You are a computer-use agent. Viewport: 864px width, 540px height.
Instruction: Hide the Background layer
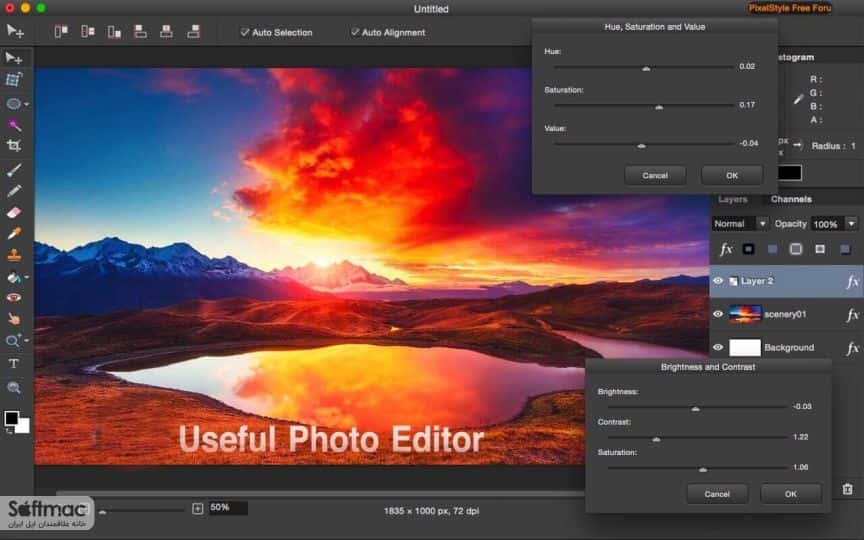tap(717, 347)
